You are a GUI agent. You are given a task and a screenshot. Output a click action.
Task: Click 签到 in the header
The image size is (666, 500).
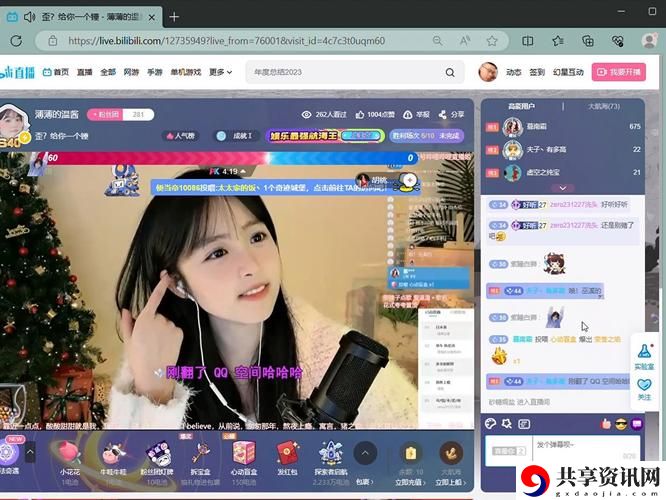[537, 72]
